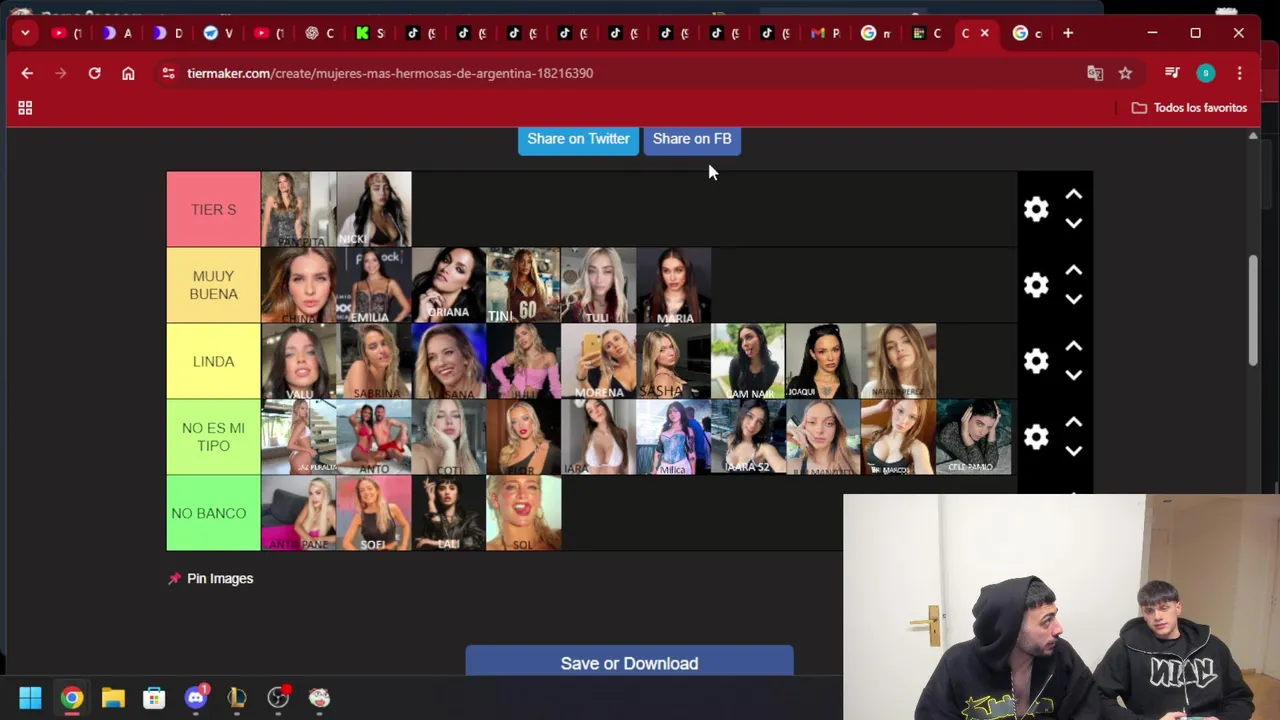Move NO ES MI TIPO row up
Image resolution: width=1280 pixels, height=720 pixels.
[1073, 423]
